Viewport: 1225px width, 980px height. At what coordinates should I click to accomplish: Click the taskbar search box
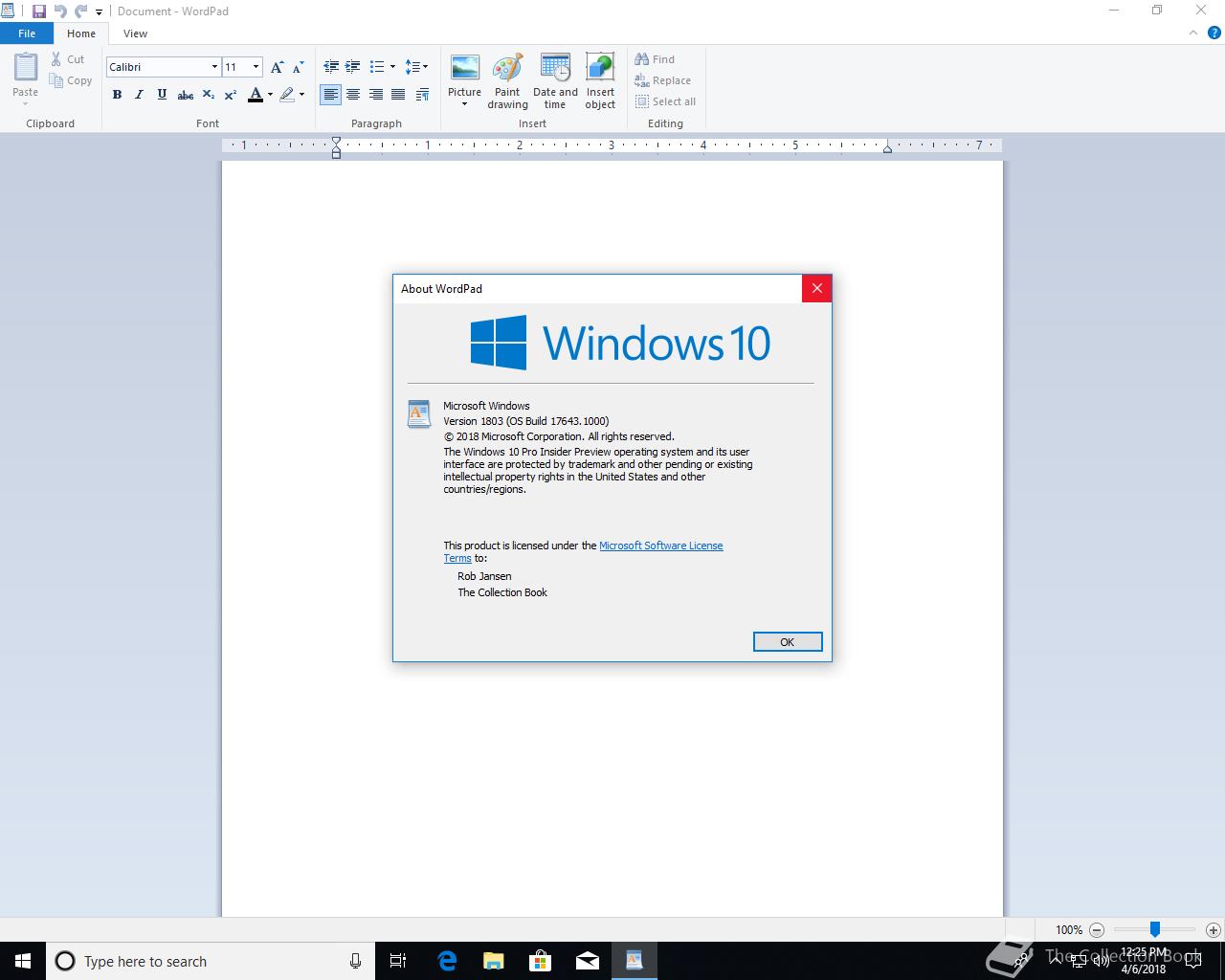click(210, 961)
